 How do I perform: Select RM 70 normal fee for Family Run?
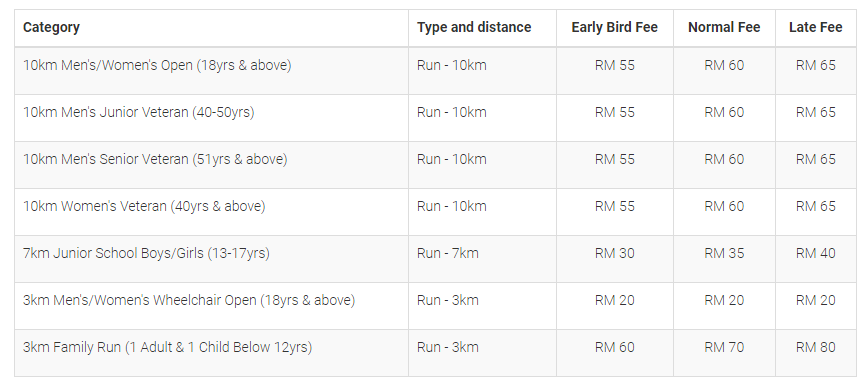pos(724,348)
